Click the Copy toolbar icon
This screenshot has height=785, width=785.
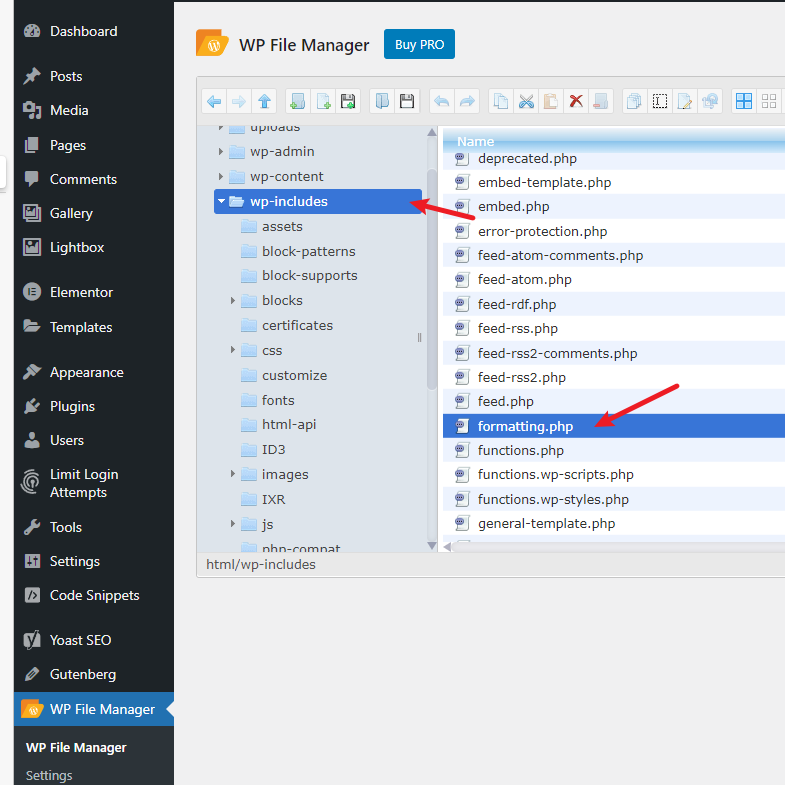pyautogui.click(x=501, y=102)
